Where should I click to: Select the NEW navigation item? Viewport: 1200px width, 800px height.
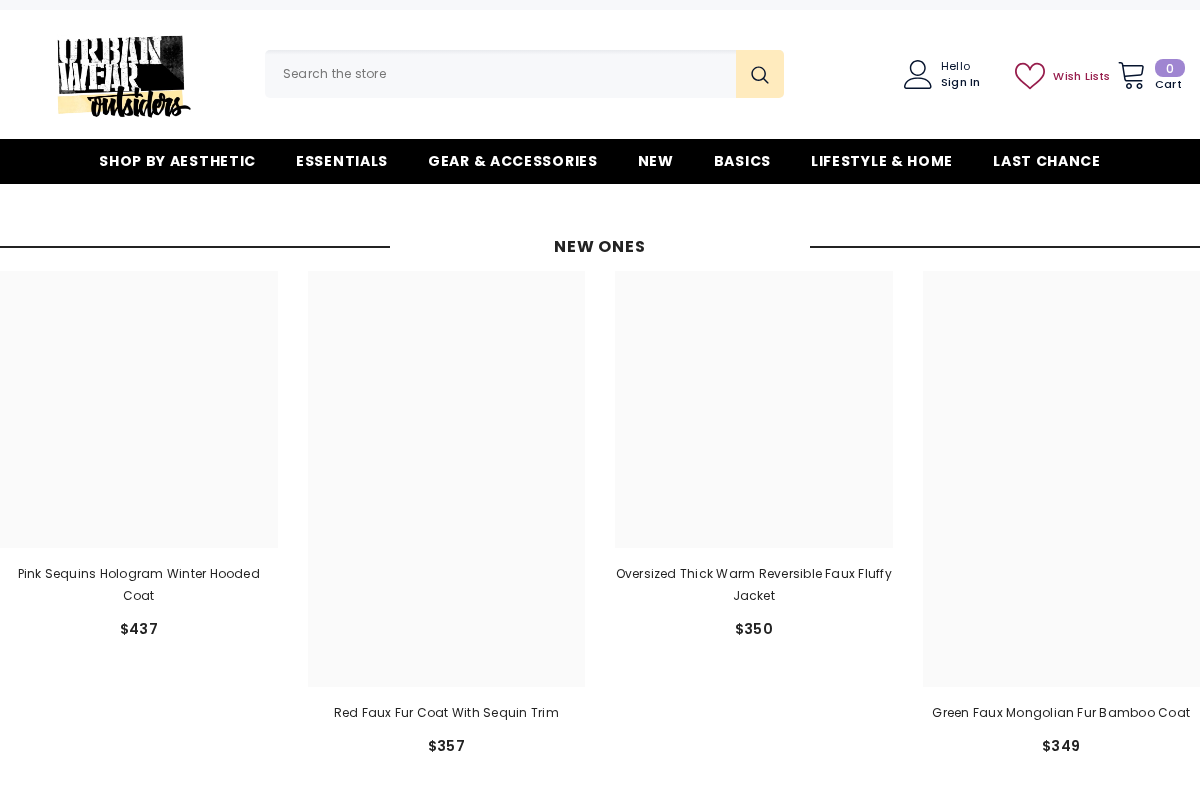[655, 161]
